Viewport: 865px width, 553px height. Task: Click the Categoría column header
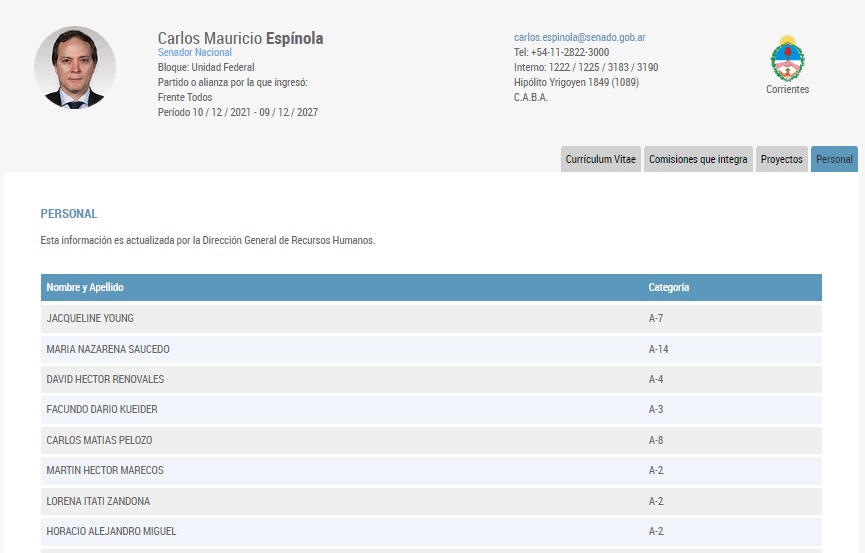[x=669, y=288]
